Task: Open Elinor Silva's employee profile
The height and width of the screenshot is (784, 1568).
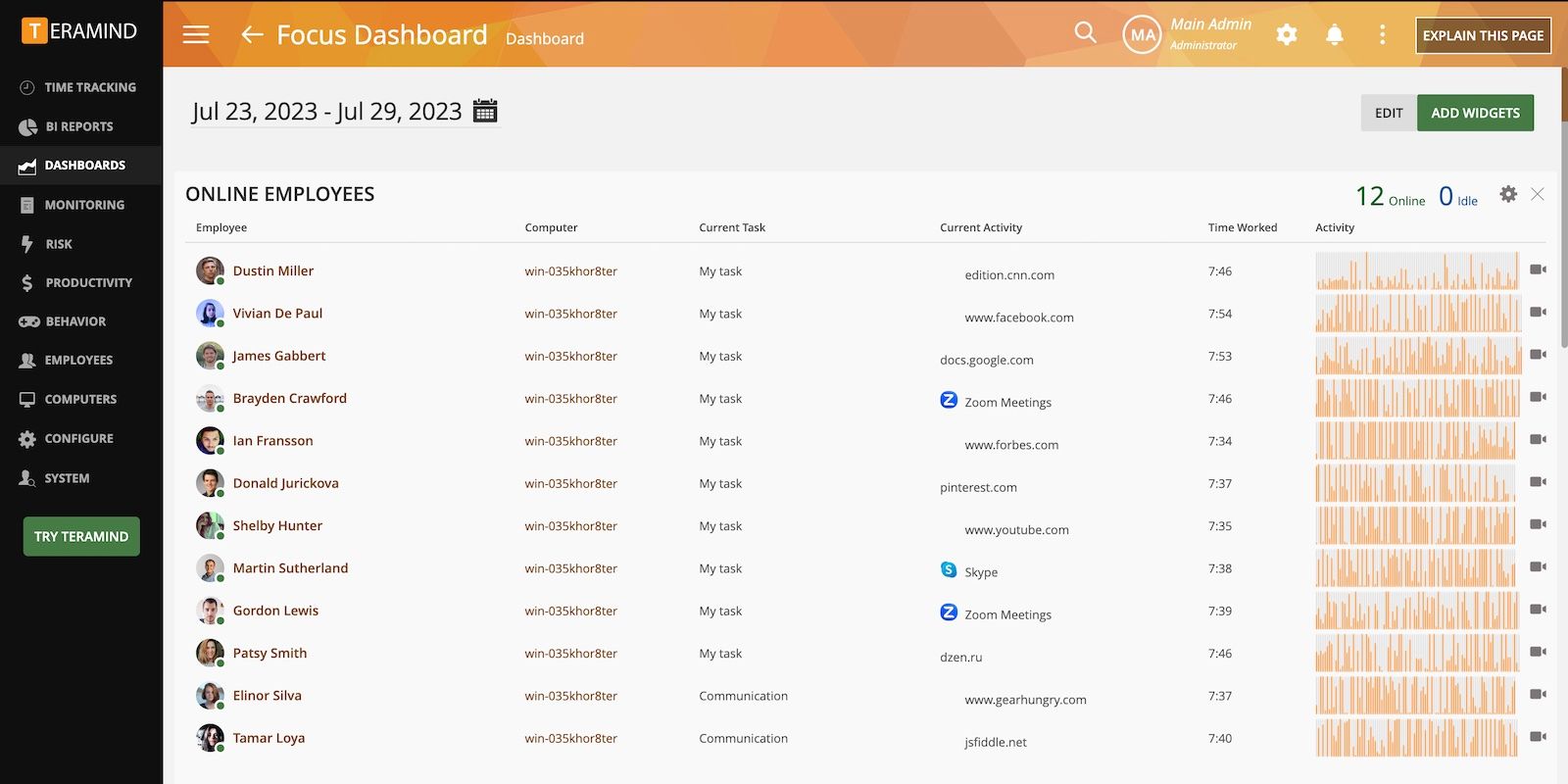Action: 268,695
